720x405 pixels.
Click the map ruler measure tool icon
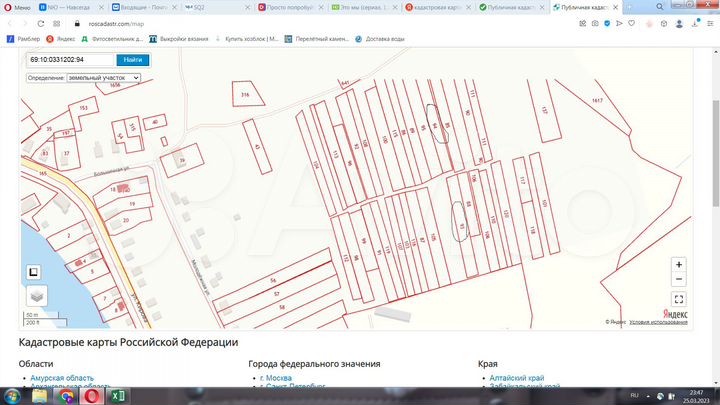[x=34, y=272]
